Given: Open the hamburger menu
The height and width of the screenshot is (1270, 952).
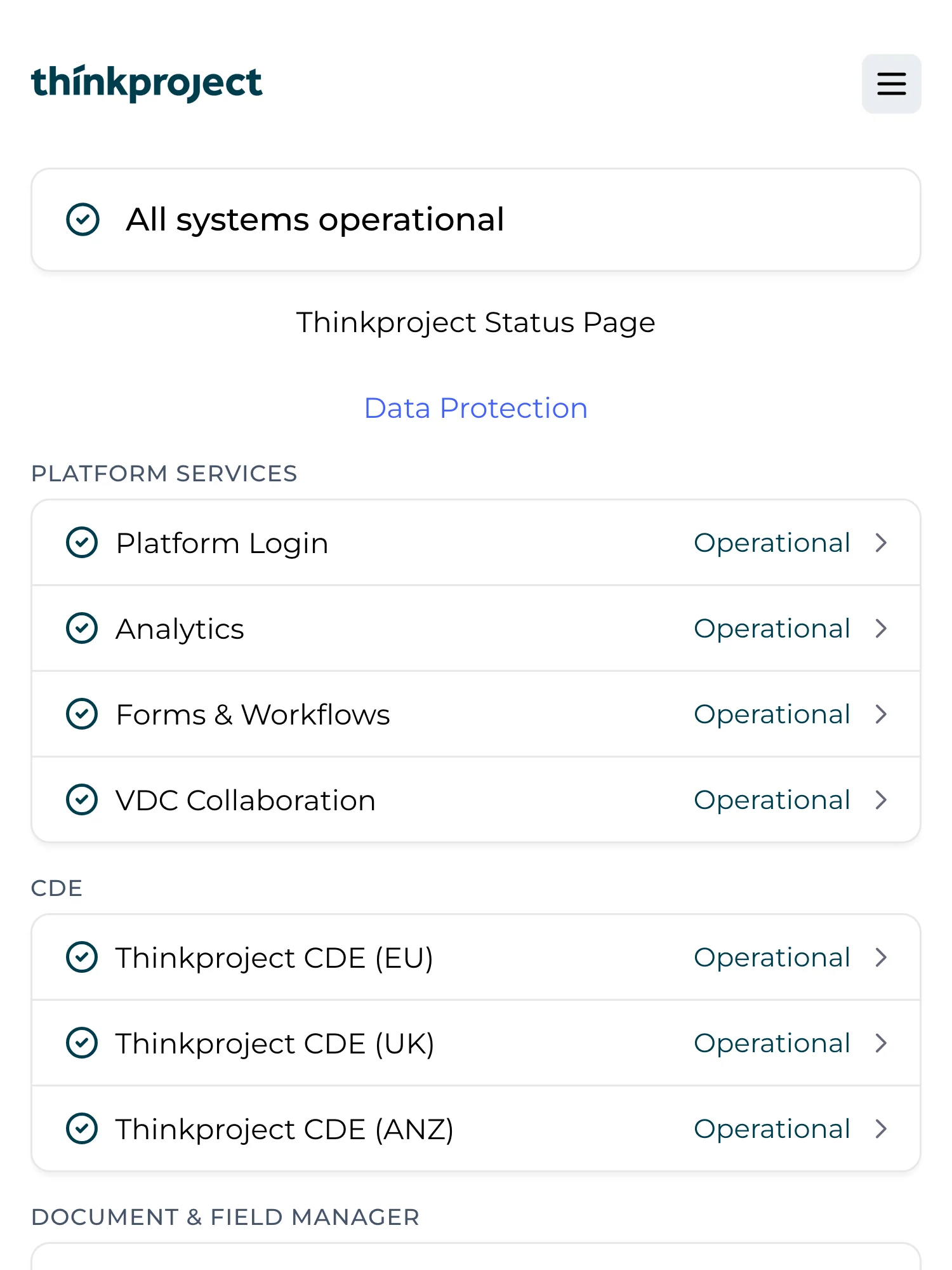Looking at the screenshot, I should click(x=891, y=84).
